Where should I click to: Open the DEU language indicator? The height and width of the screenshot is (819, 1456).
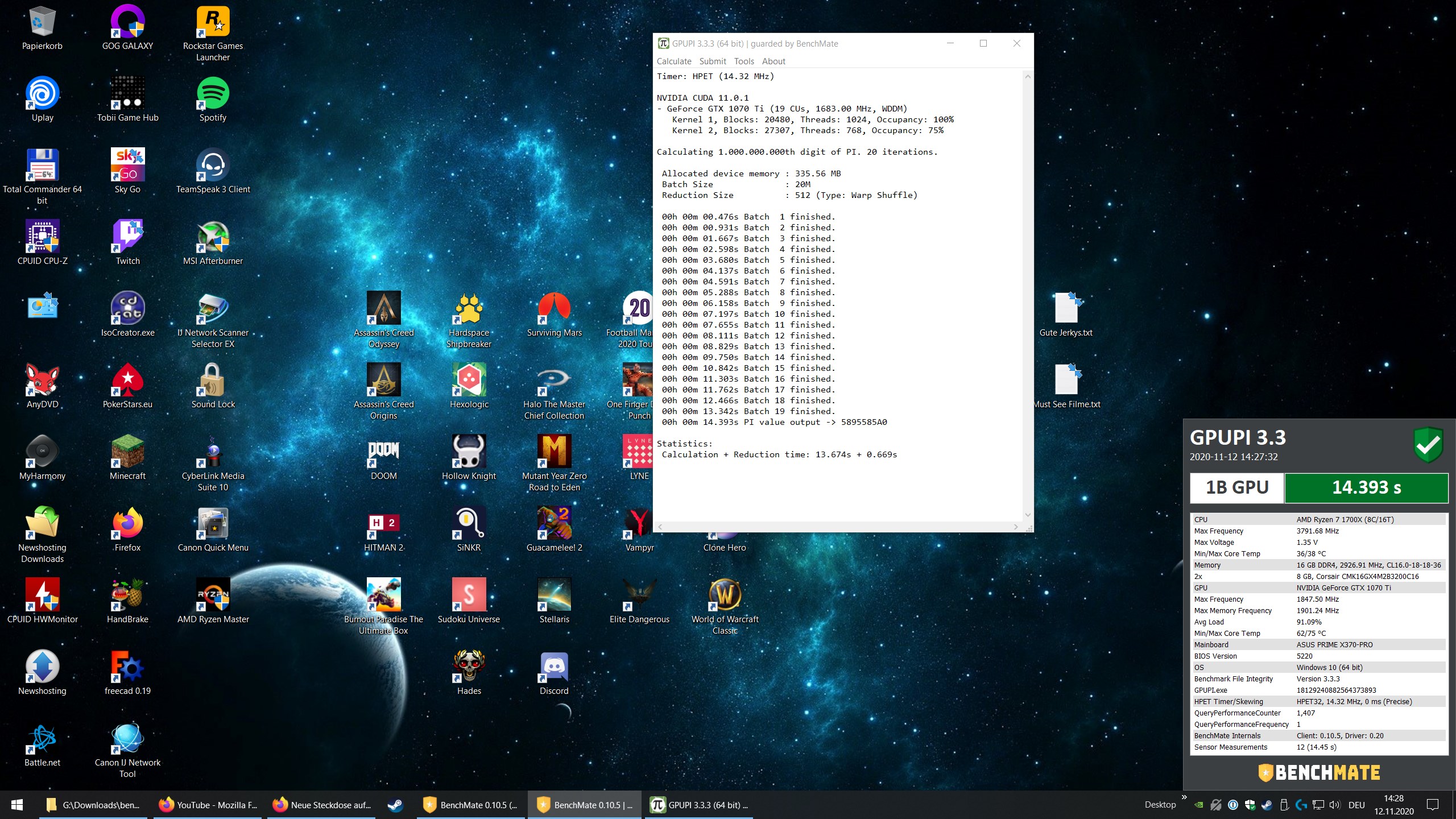(x=1356, y=805)
